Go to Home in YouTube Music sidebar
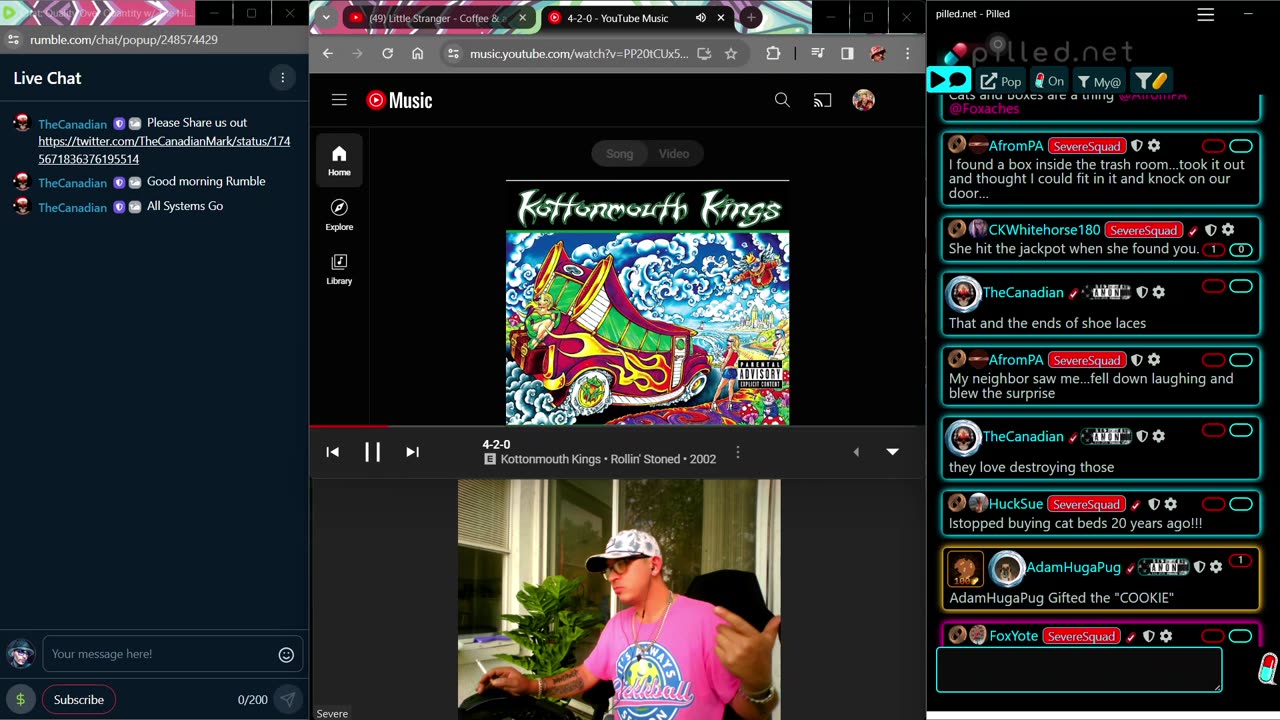Image resolution: width=1280 pixels, height=720 pixels. [x=339, y=160]
